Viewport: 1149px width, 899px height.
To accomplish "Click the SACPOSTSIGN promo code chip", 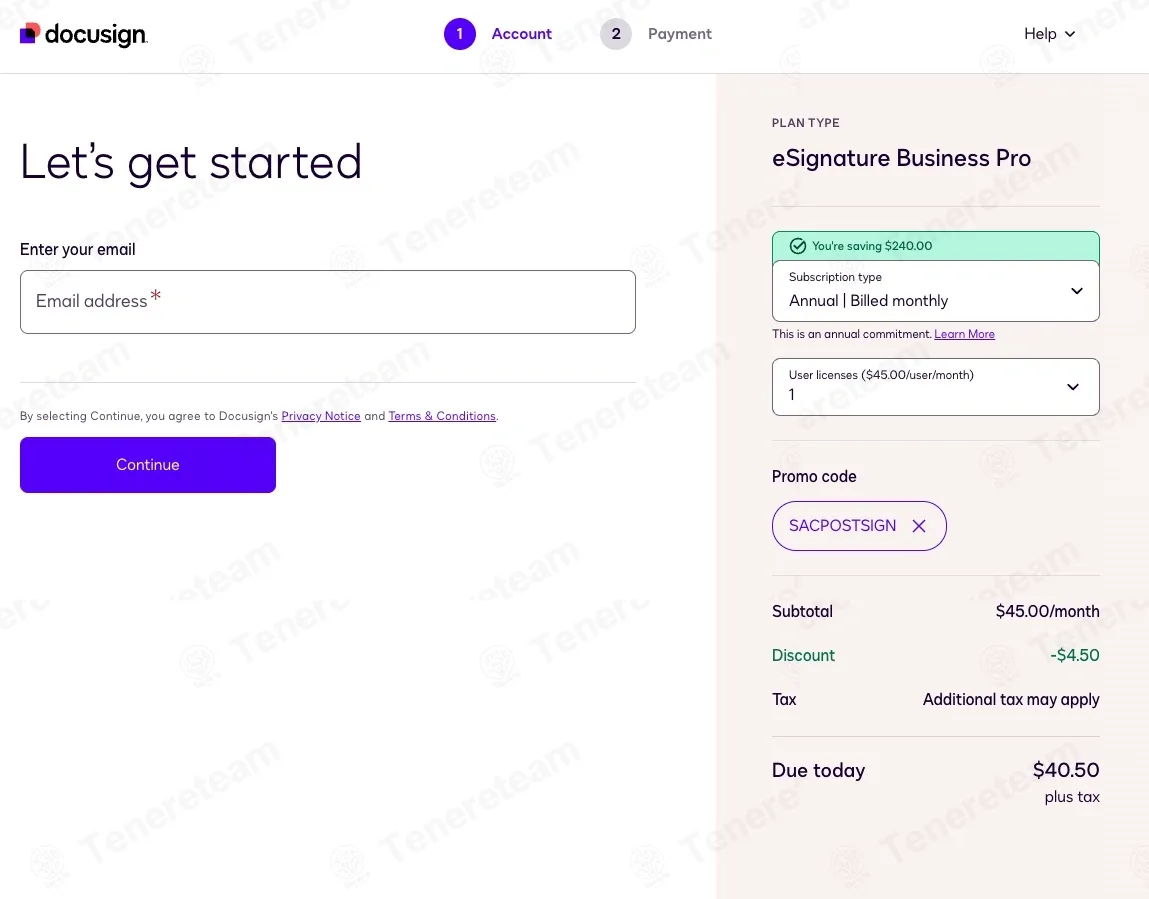I will pyautogui.click(x=859, y=526).
